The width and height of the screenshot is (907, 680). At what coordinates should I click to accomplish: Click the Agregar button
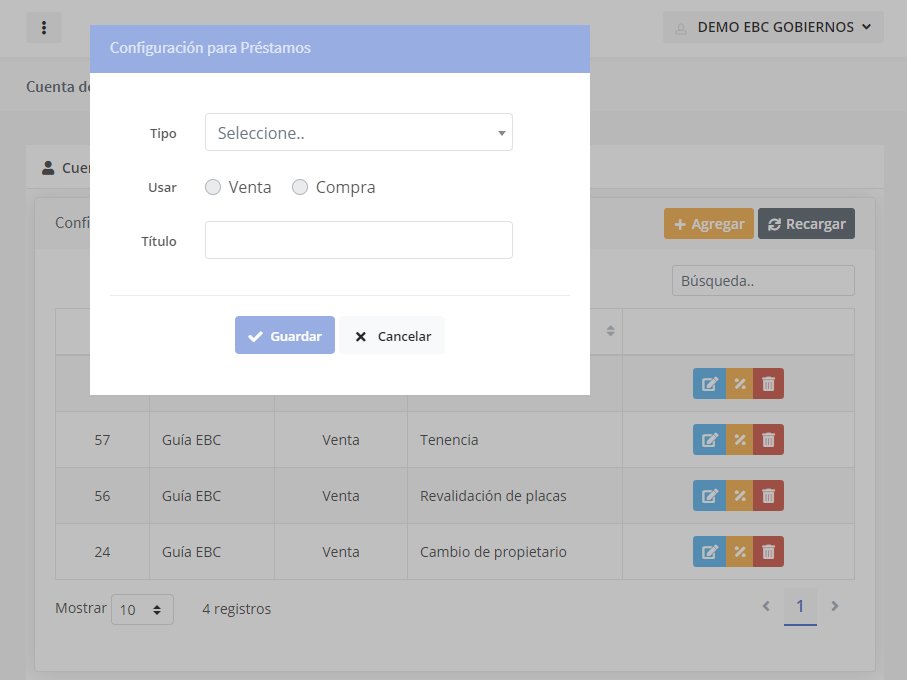pos(708,224)
